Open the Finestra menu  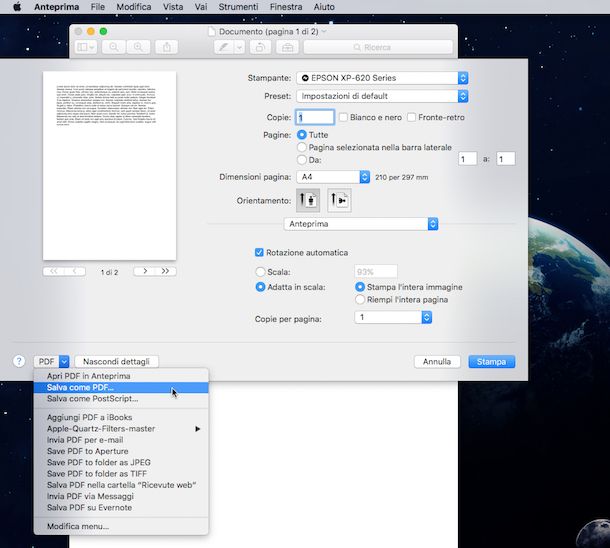coord(286,7)
